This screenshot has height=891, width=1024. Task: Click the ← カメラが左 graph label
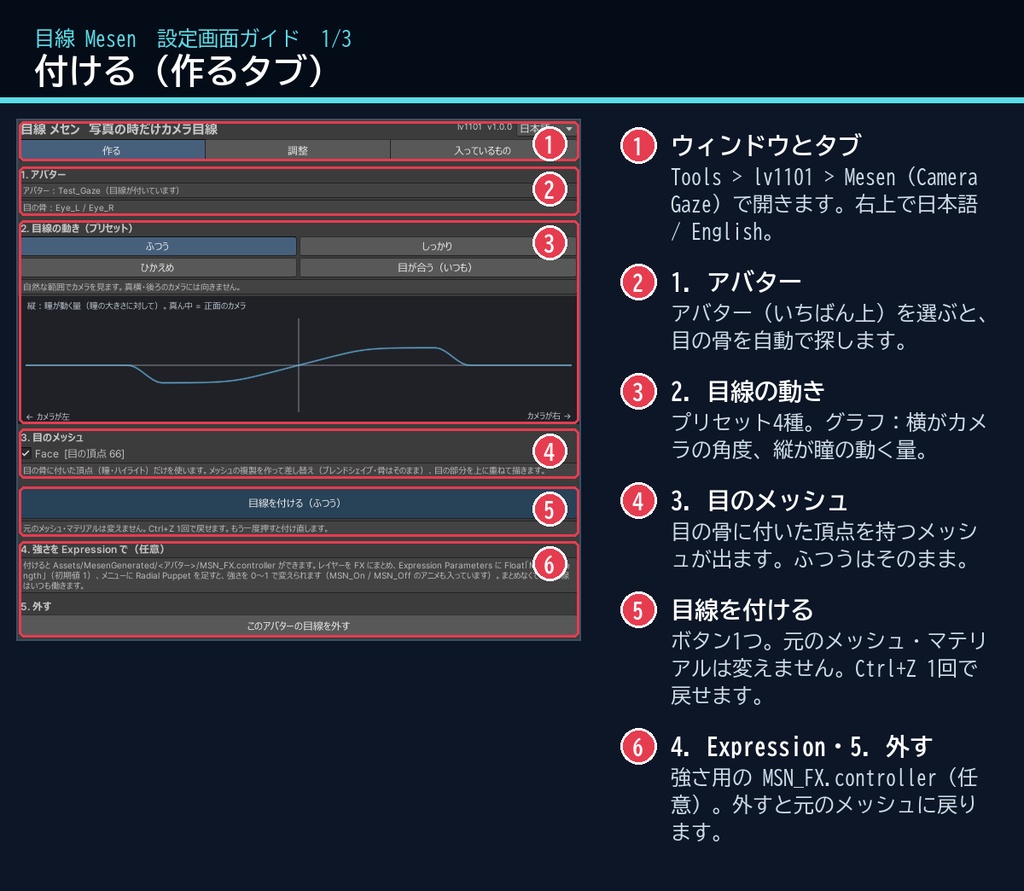coord(48,416)
